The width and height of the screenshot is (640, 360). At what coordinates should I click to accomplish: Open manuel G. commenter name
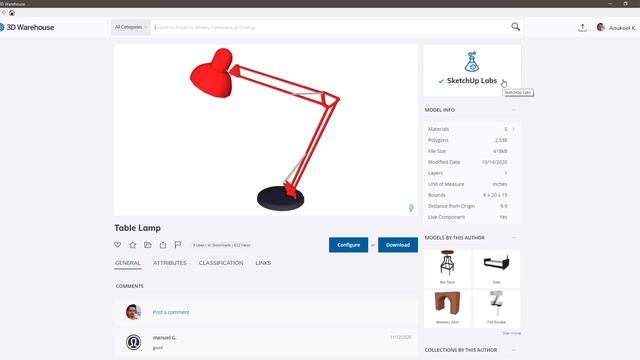tap(165, 338)
